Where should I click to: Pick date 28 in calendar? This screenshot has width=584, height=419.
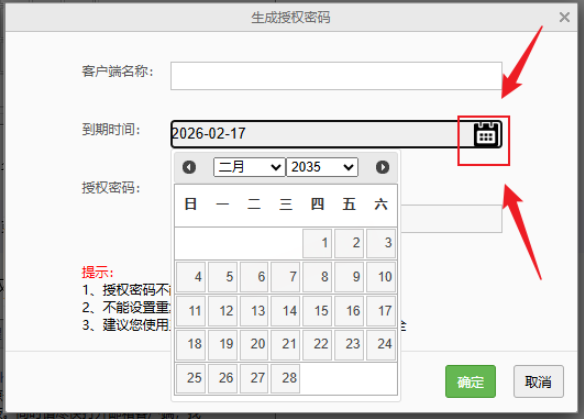coord(286,378)
